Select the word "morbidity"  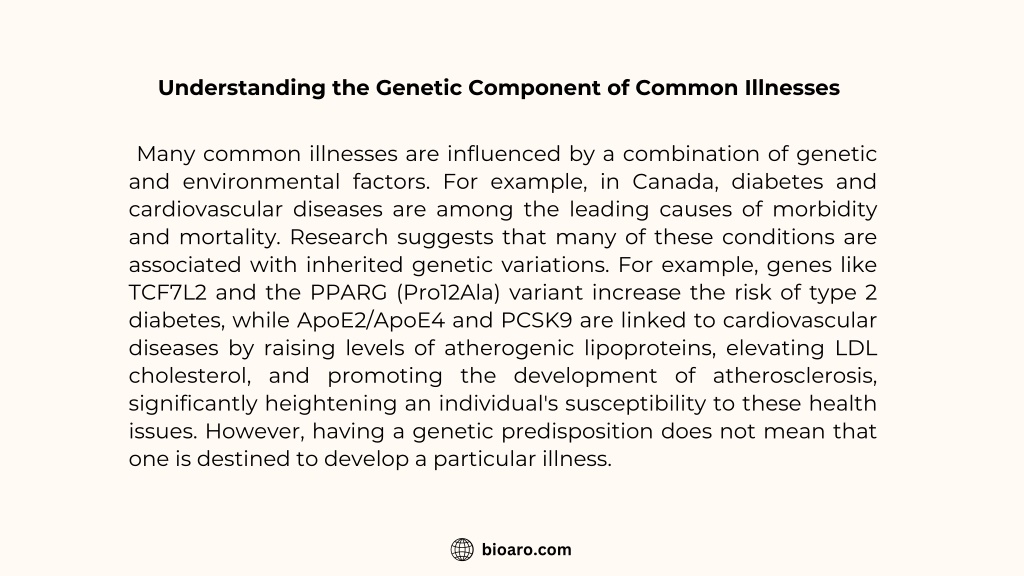point(825,210)
